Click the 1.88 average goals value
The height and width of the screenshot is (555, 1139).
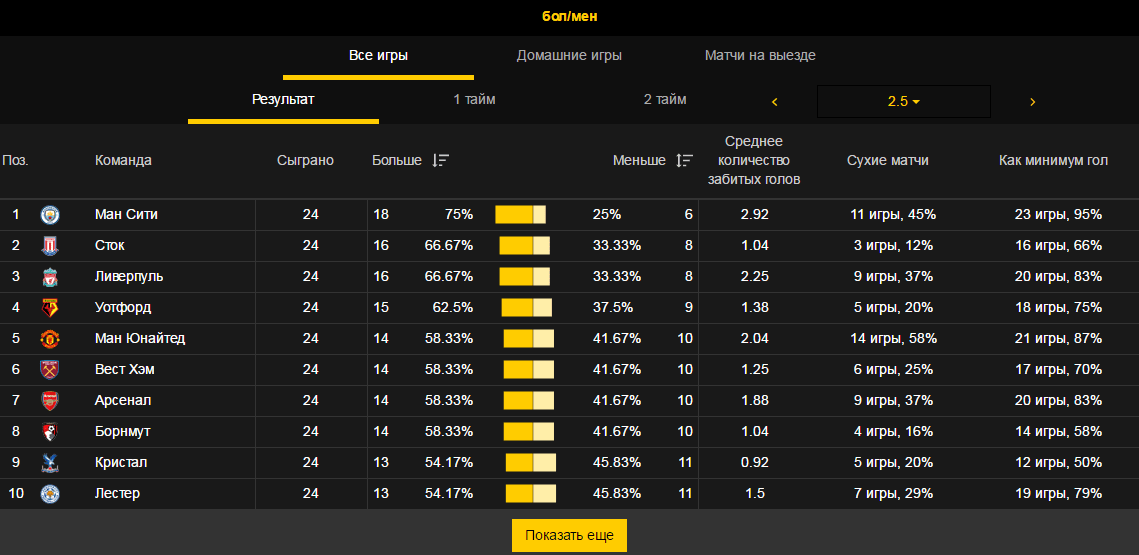(x=755, y=401)
